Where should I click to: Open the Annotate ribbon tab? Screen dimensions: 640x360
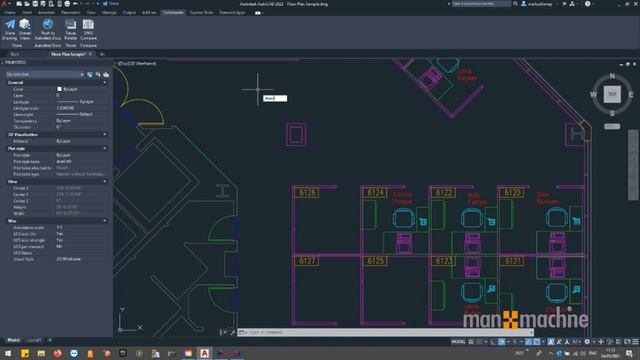[x=46, y=13]
